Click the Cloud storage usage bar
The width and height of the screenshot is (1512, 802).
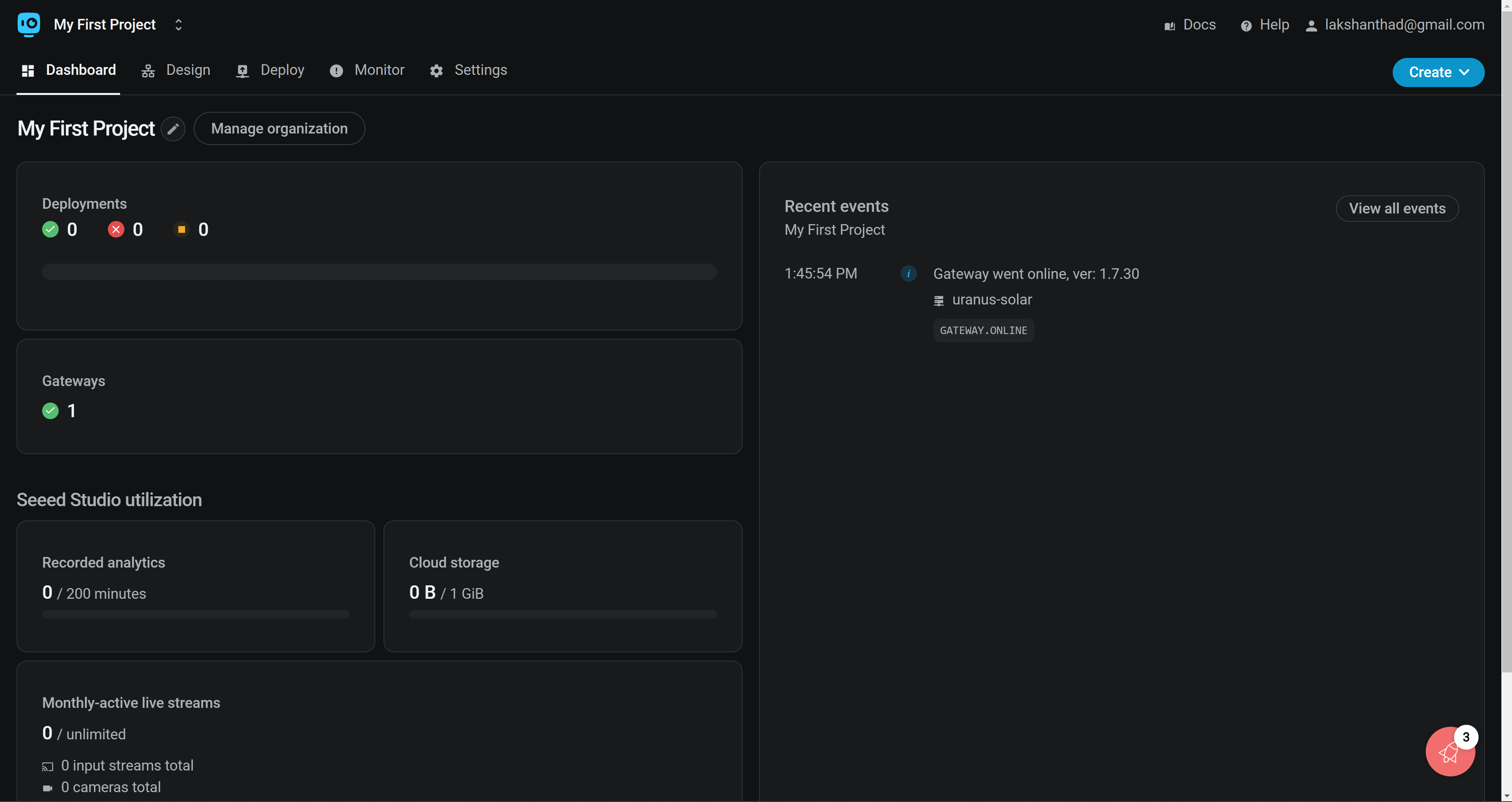563,614
